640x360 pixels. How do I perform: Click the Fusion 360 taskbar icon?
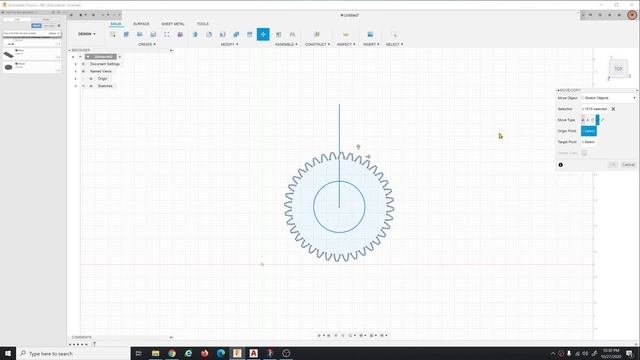(x=237, y=353)
